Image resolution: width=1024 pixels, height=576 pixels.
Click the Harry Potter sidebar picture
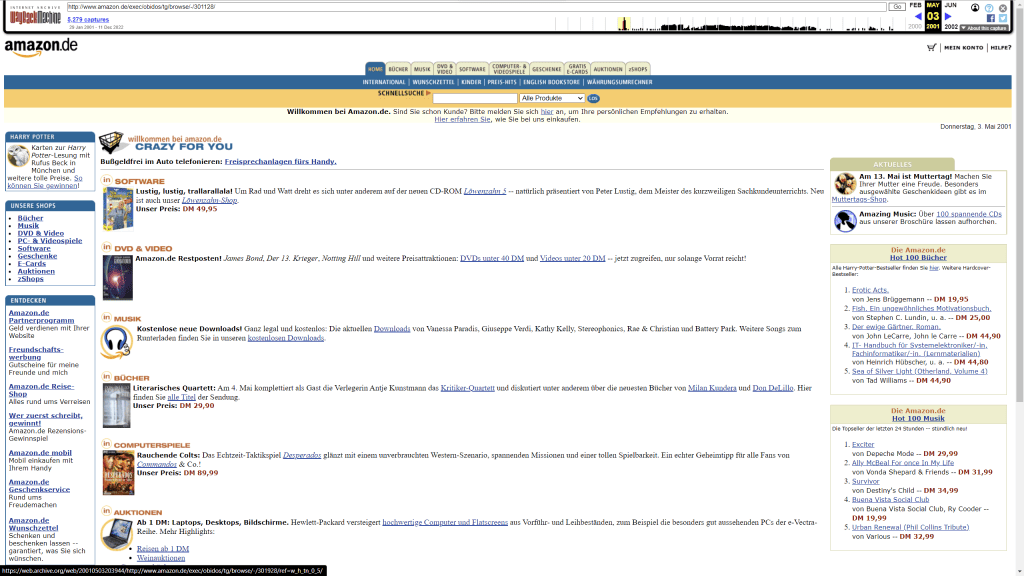(x=18, y=156)
